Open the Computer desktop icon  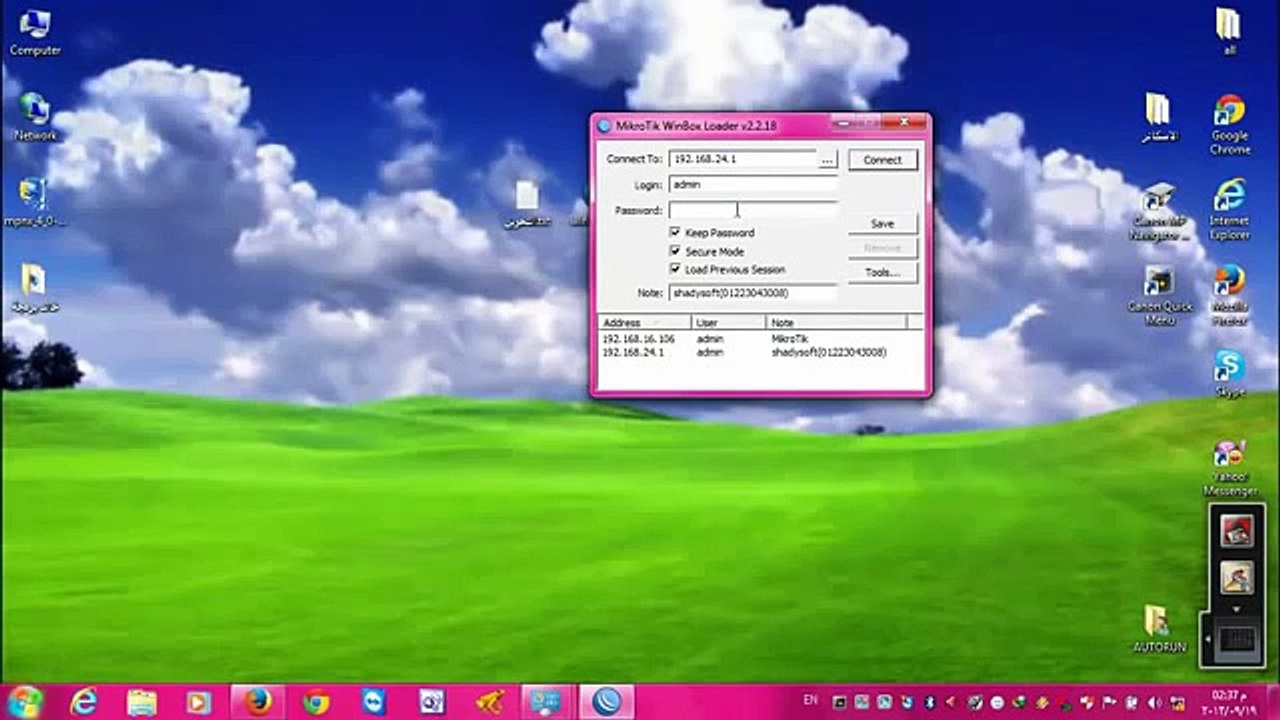click(x=35, y=31)
